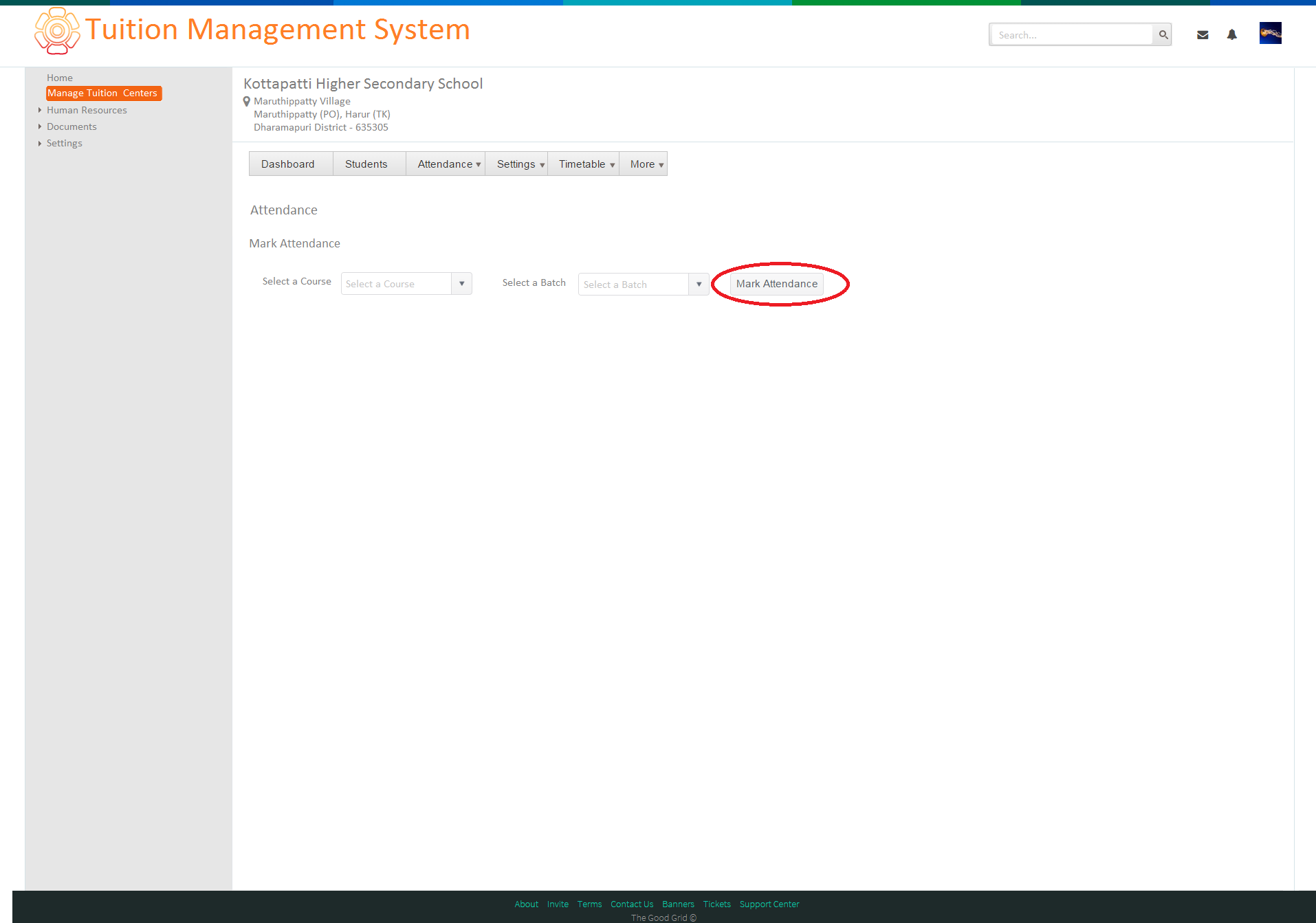Click the location pin icon

coord(247,102)
